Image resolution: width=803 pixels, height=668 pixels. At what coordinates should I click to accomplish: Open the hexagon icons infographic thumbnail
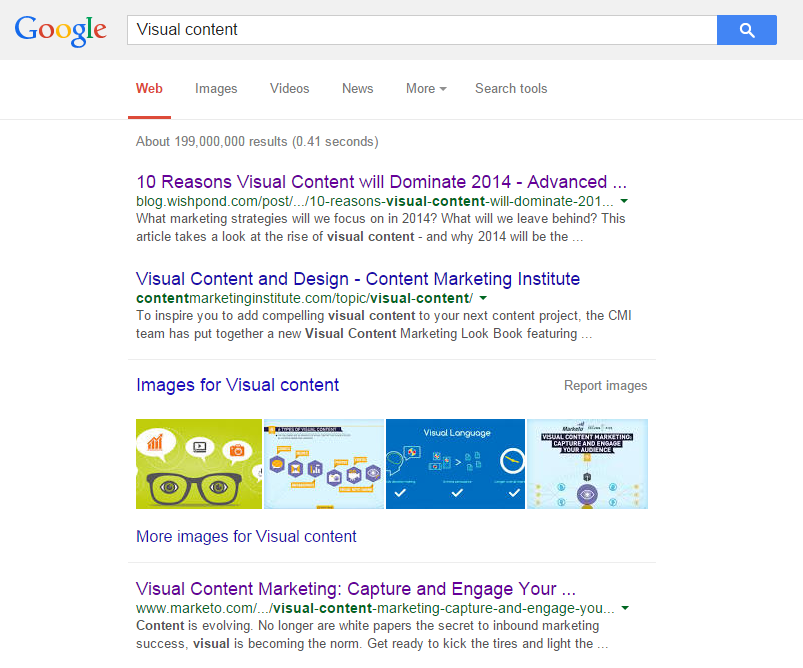(324, 464)
